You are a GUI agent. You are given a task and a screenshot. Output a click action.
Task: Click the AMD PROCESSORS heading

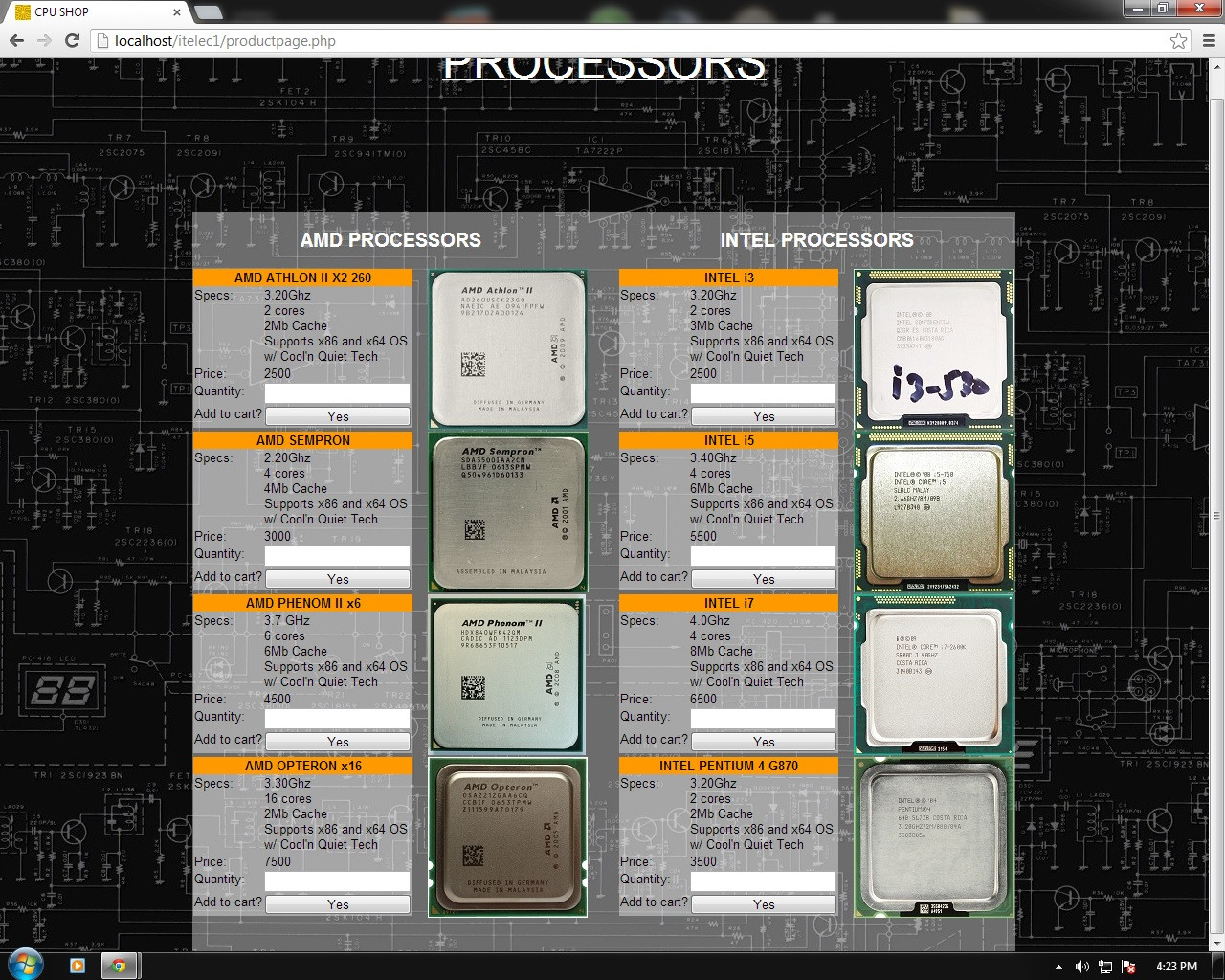point(390,240)
